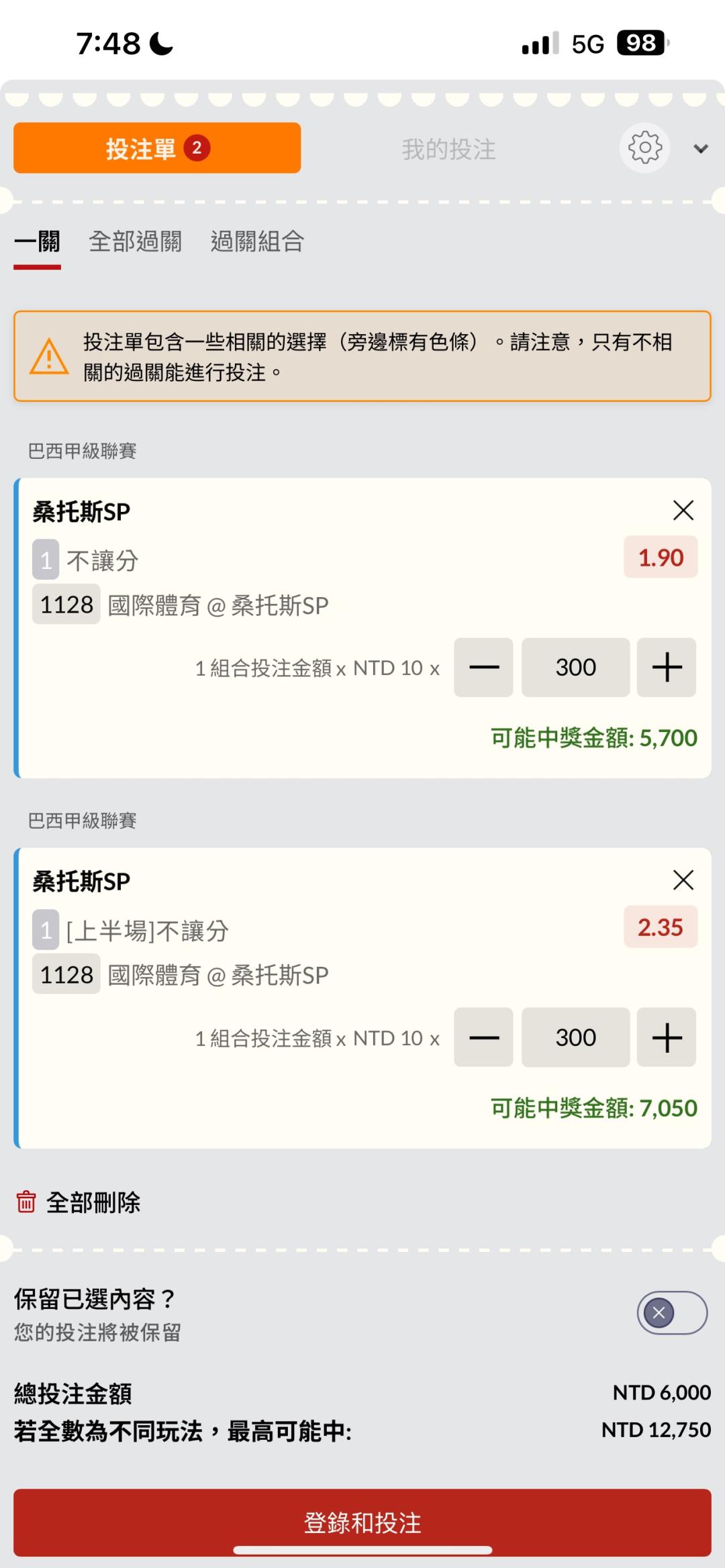The image size is (725, 1568).
Task: Tap the warning triangle icon in notice
Action: [x=49, y=356]
